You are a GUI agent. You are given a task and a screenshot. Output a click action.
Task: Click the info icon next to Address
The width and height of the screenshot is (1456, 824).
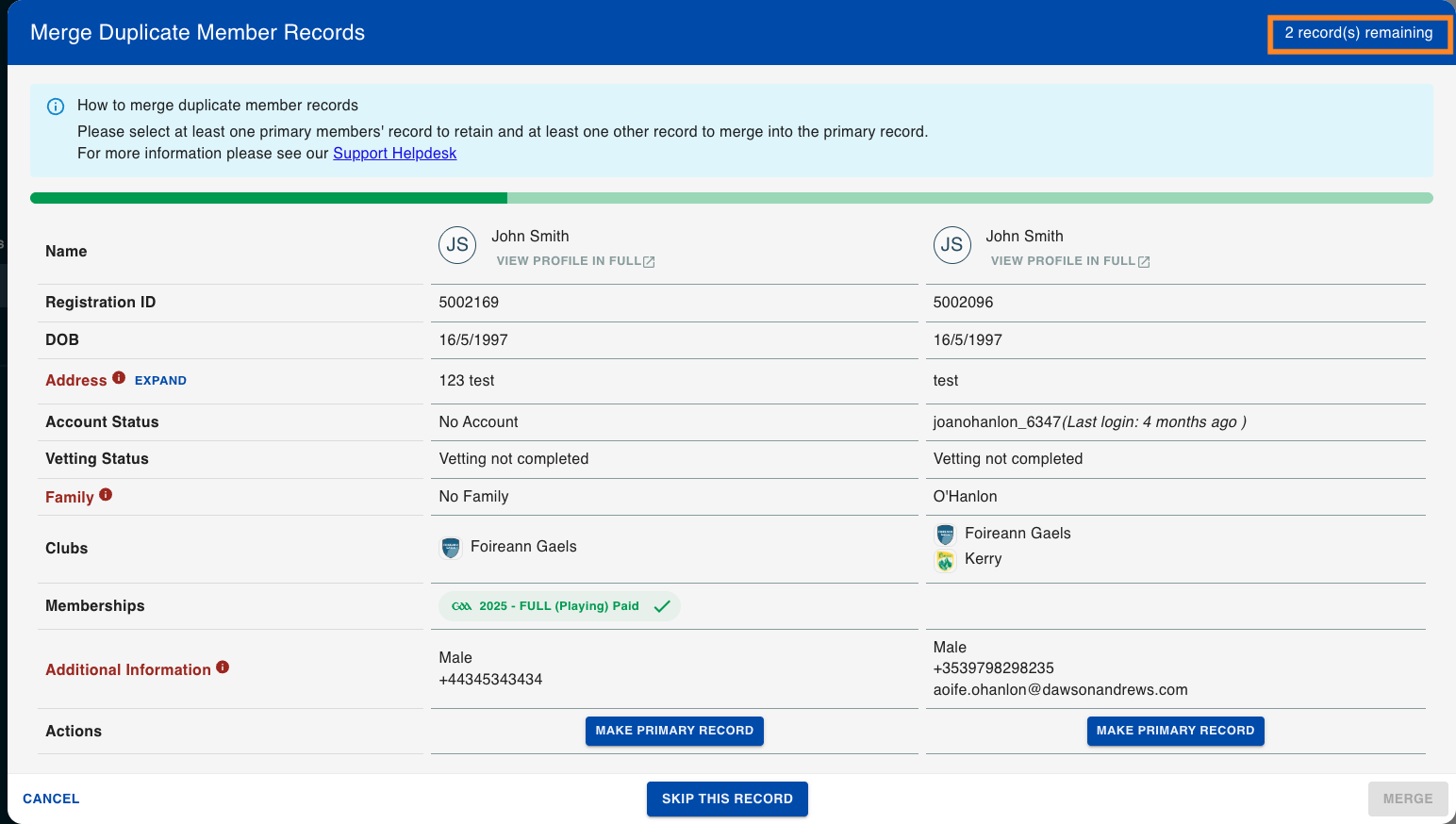(119, 377)
